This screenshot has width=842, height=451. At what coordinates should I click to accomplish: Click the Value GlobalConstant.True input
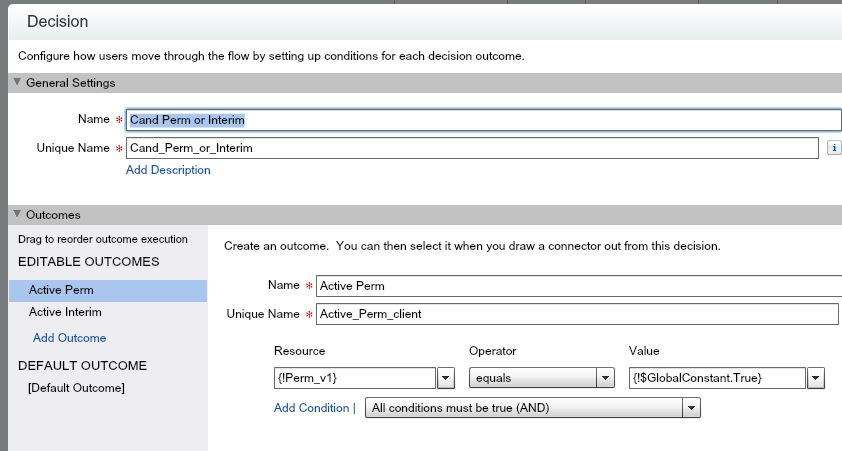[714, 378]
